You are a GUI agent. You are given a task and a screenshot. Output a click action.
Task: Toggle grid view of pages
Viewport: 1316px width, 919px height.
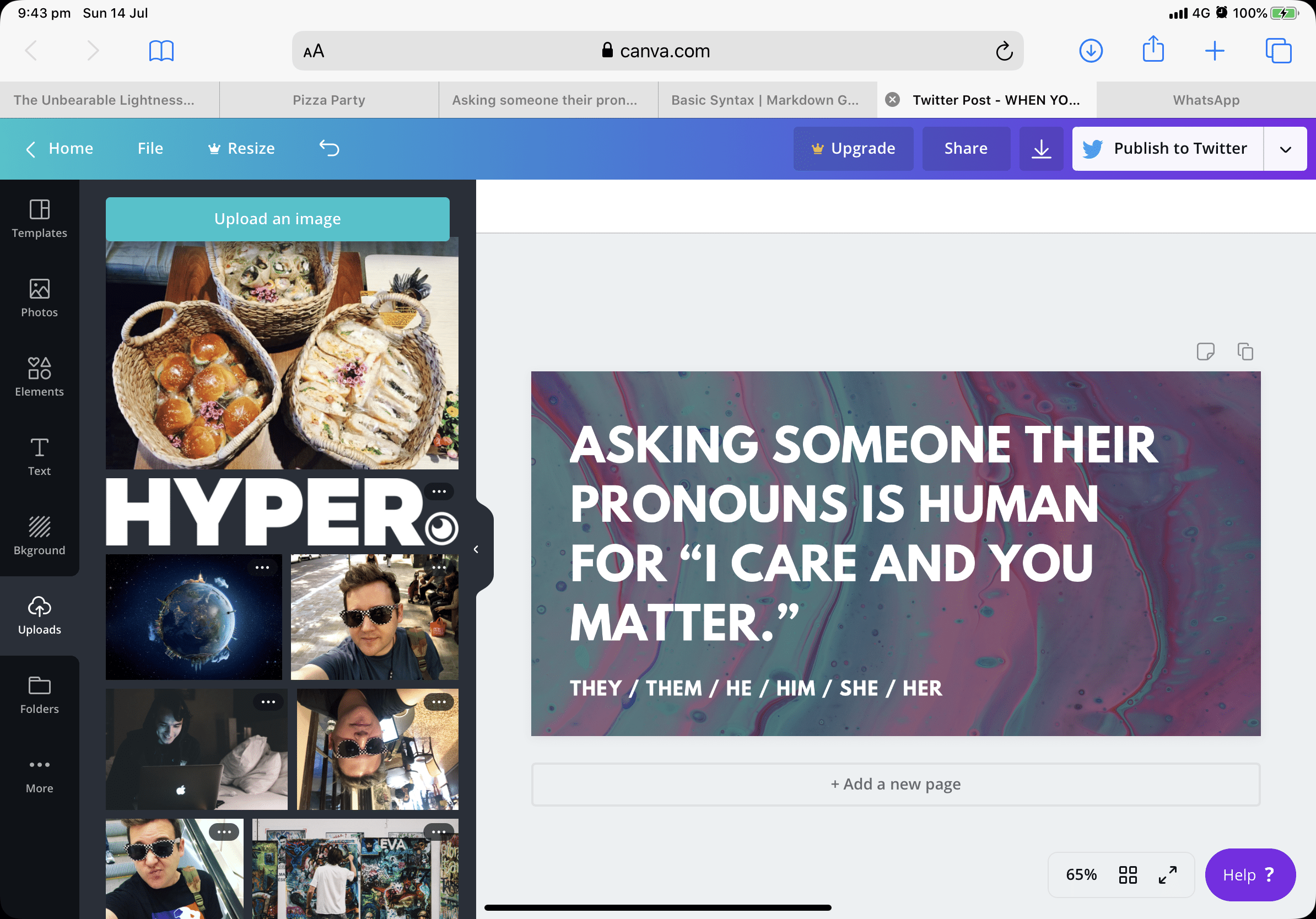(1128, 874)
